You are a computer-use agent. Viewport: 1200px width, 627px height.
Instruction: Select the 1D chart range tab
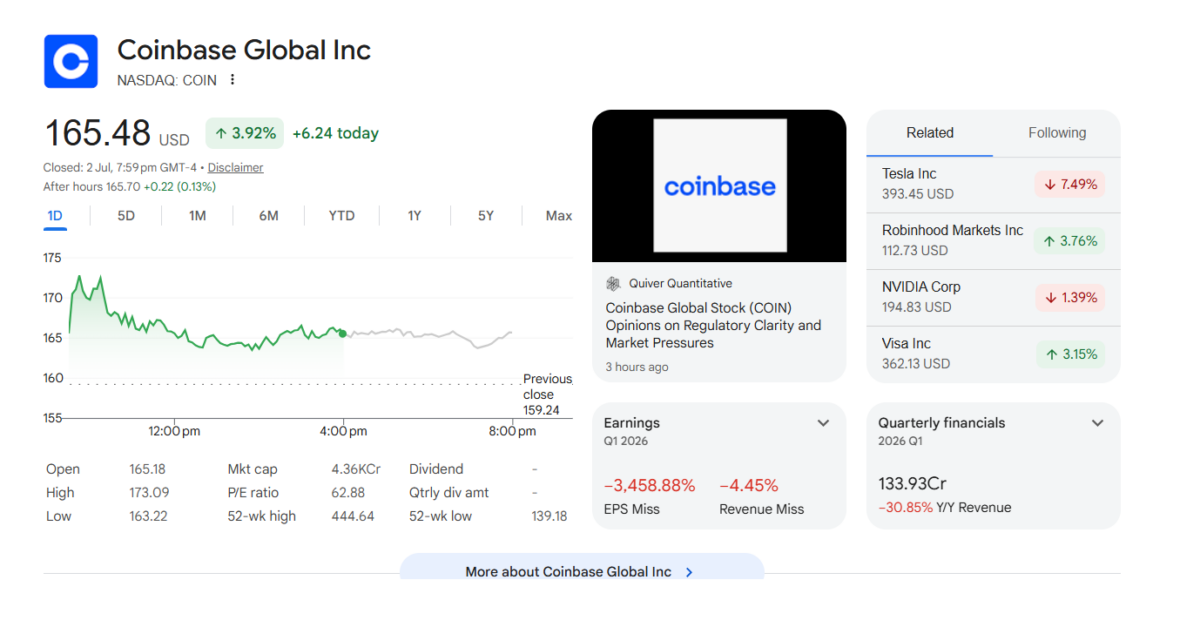(x=55, y=216)
